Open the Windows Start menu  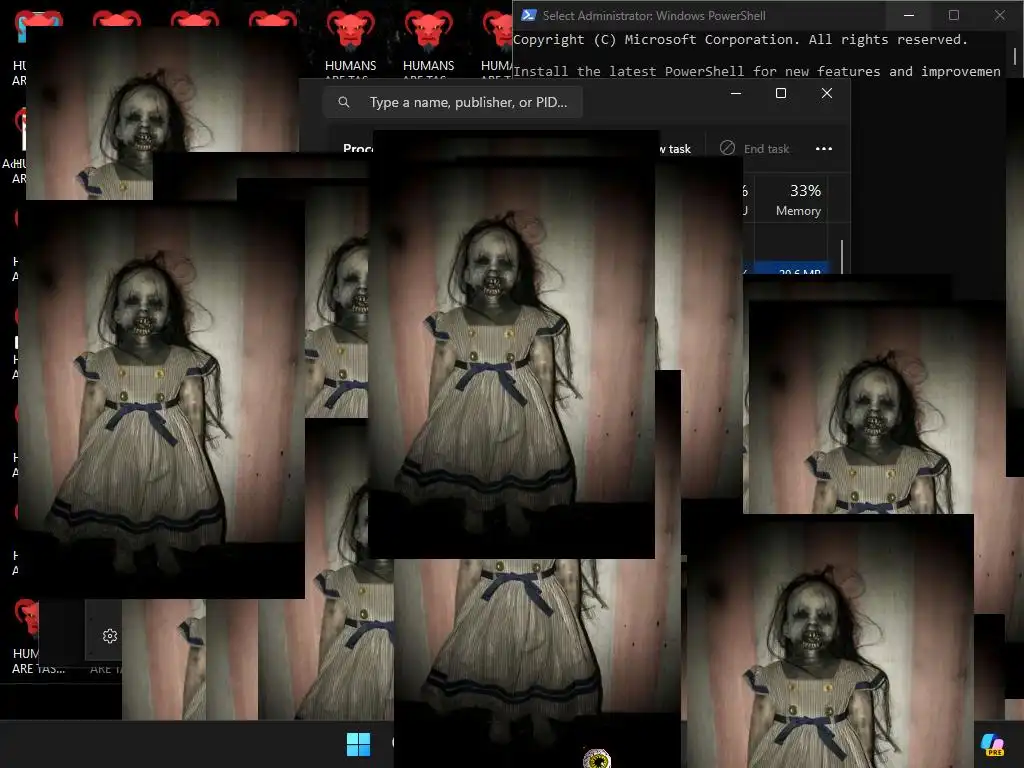point(358,744)
